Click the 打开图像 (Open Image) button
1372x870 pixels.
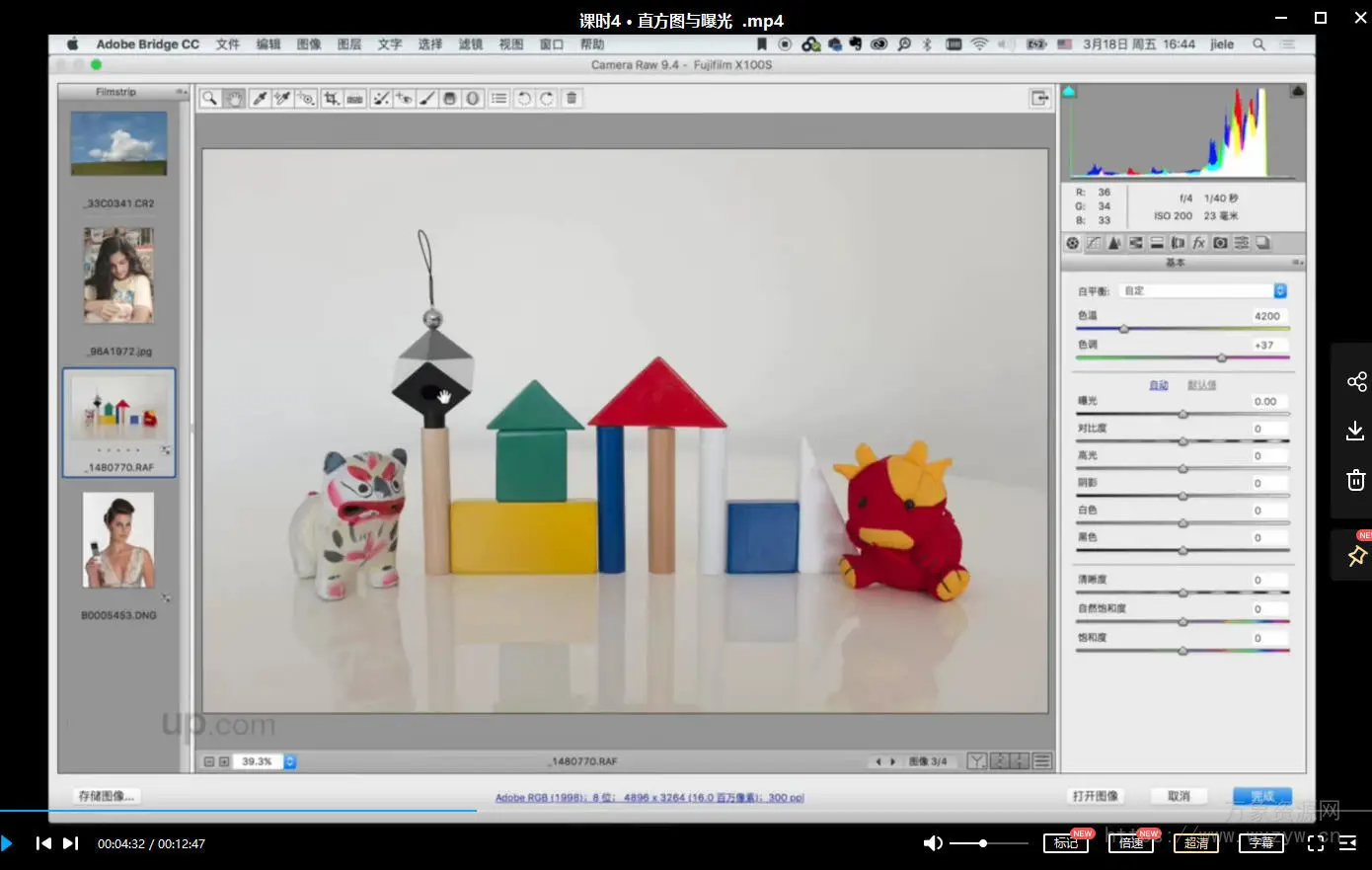1096,796
